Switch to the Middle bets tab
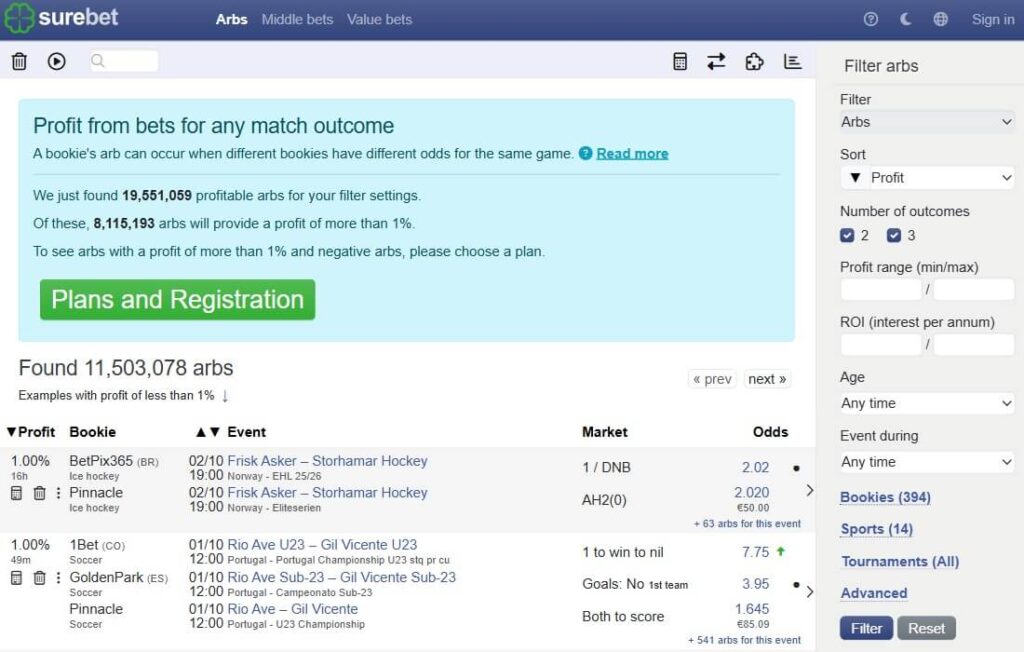 (297, 19)
